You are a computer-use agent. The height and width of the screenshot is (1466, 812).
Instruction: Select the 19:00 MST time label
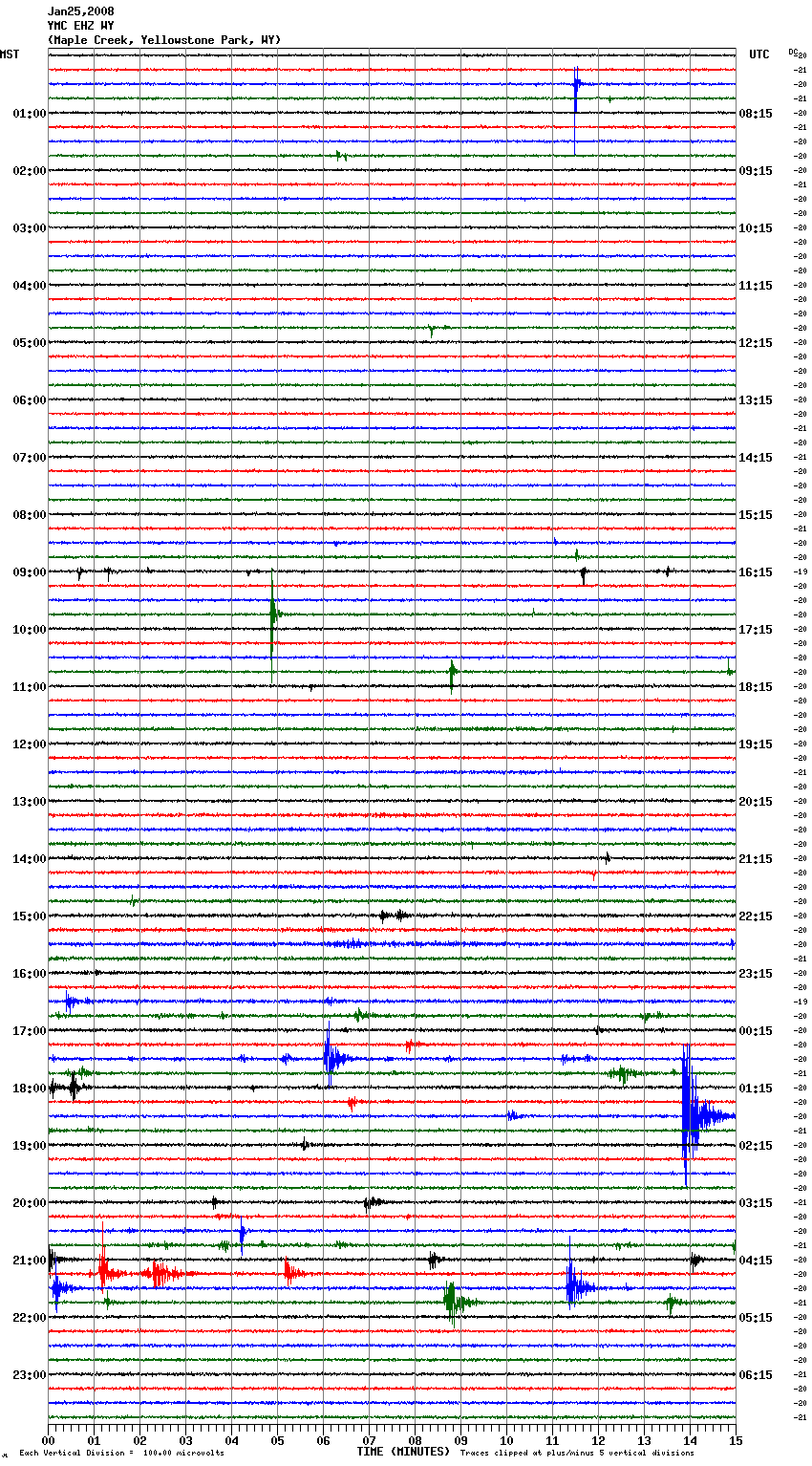[x=30, y=1146]
